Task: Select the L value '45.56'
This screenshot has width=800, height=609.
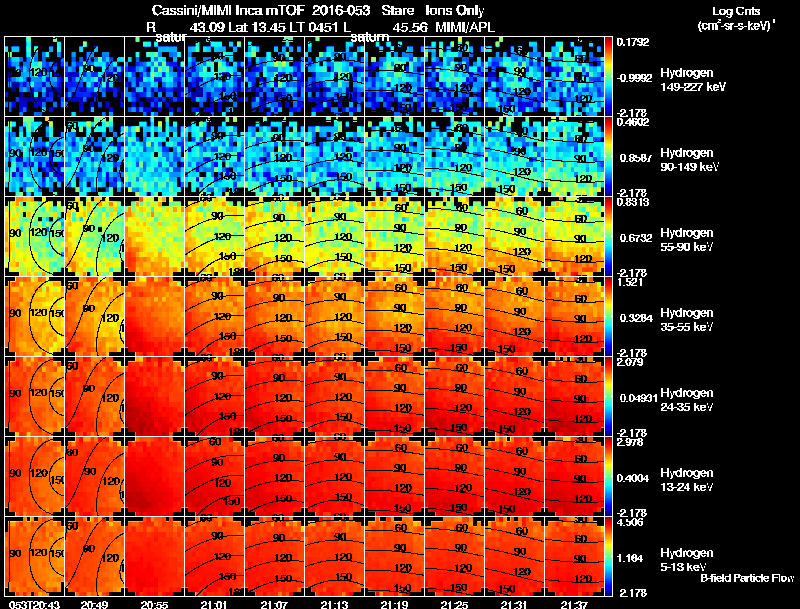Action: click(x=411, y=27)
